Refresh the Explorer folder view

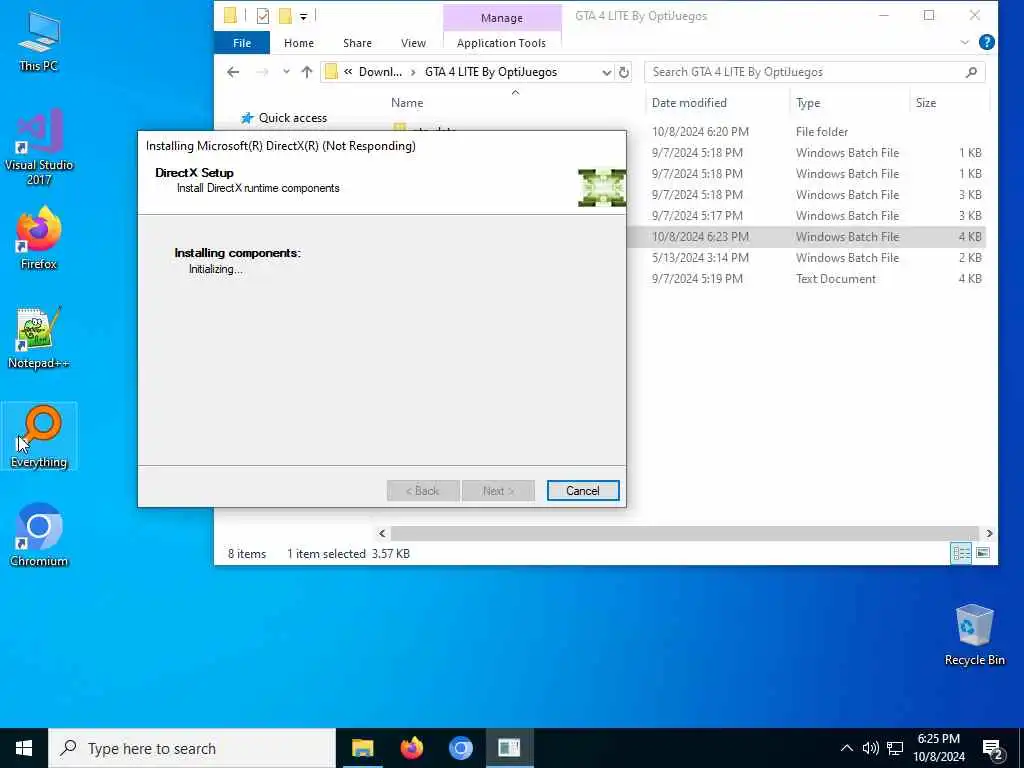624,72
